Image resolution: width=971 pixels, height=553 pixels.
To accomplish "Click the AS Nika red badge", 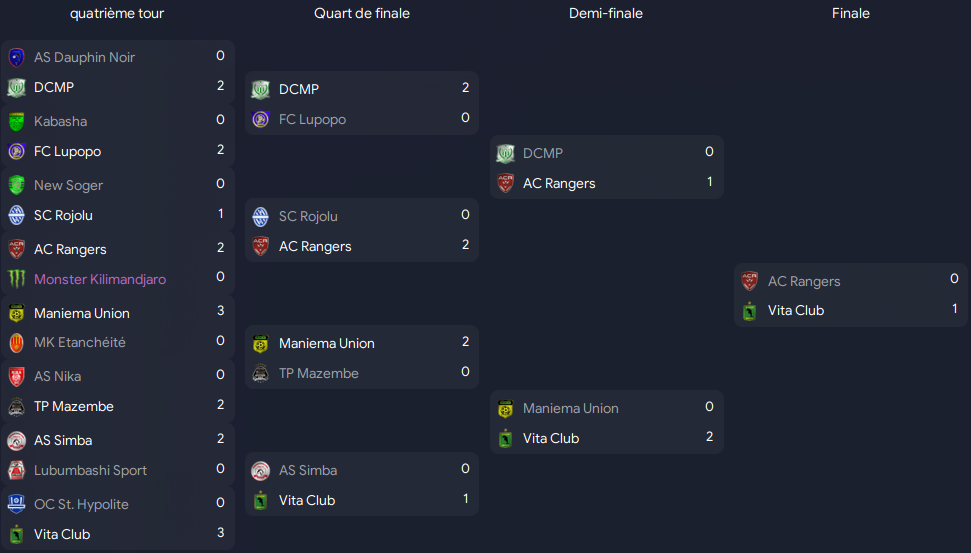I will (x=17, y=377).
